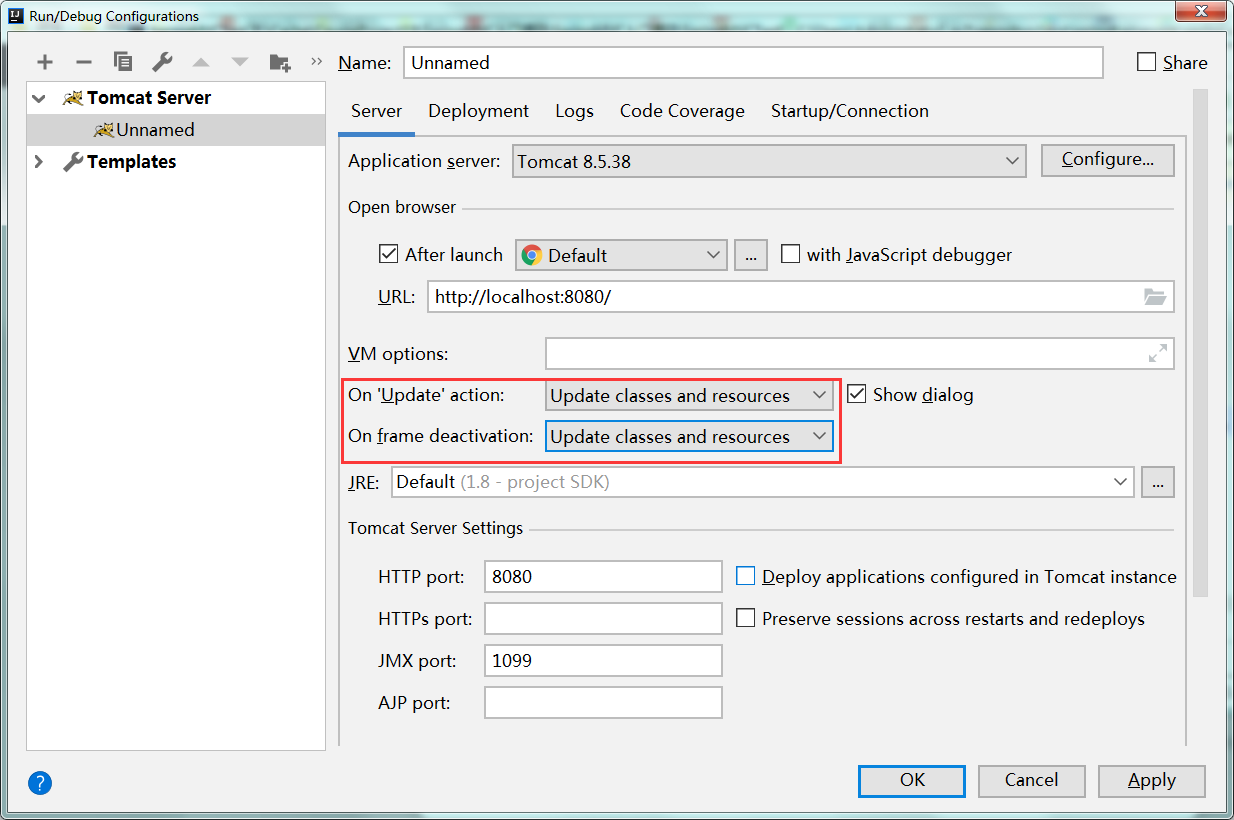Click the Chrome icon in browser dropdown
The image size is (1234, 820).
[x=532, y=255]
